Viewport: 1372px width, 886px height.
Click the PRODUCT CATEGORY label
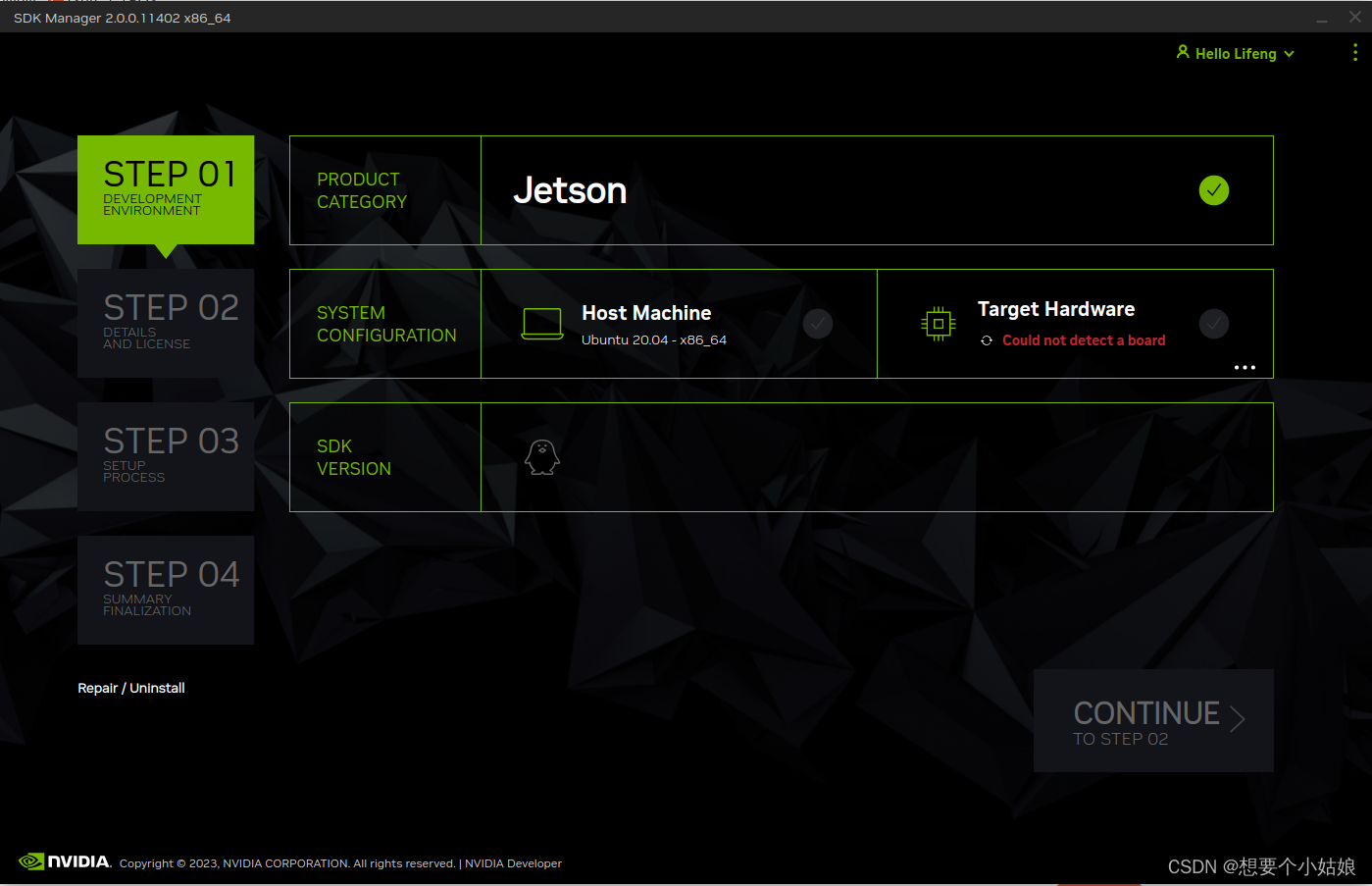pos(362,190)
